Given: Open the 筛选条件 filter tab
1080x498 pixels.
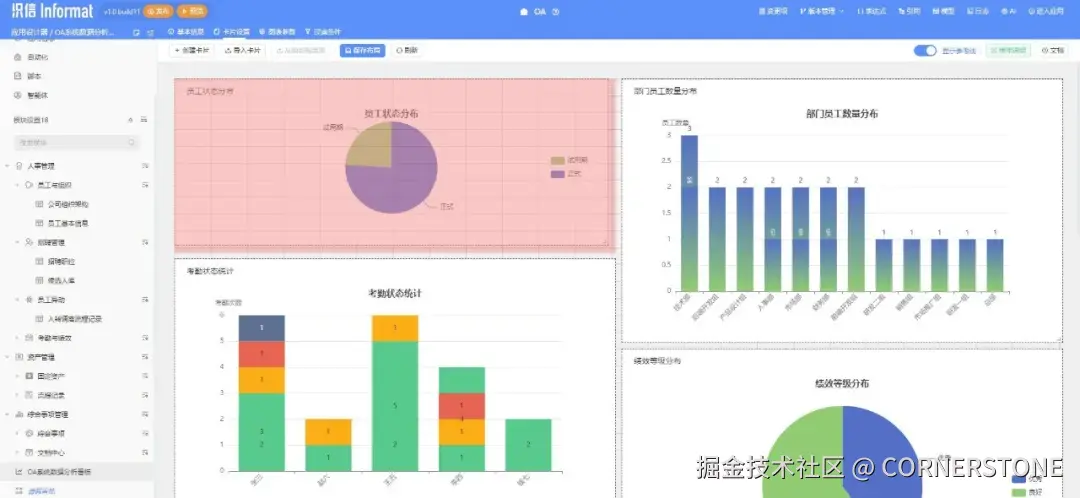Looking at the screenshot, I should pos(322,32).
